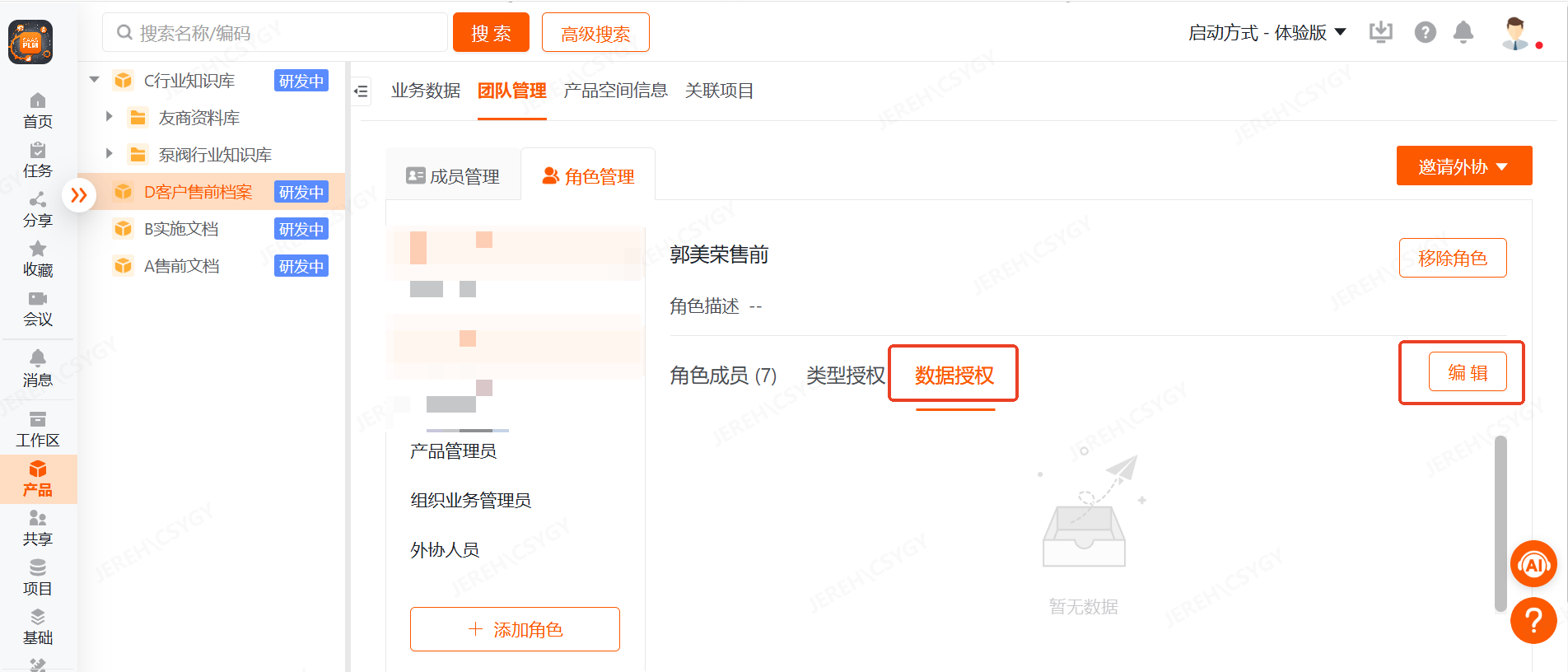
Task: Click the 友商资料库 folder icon
Action: 138,118
